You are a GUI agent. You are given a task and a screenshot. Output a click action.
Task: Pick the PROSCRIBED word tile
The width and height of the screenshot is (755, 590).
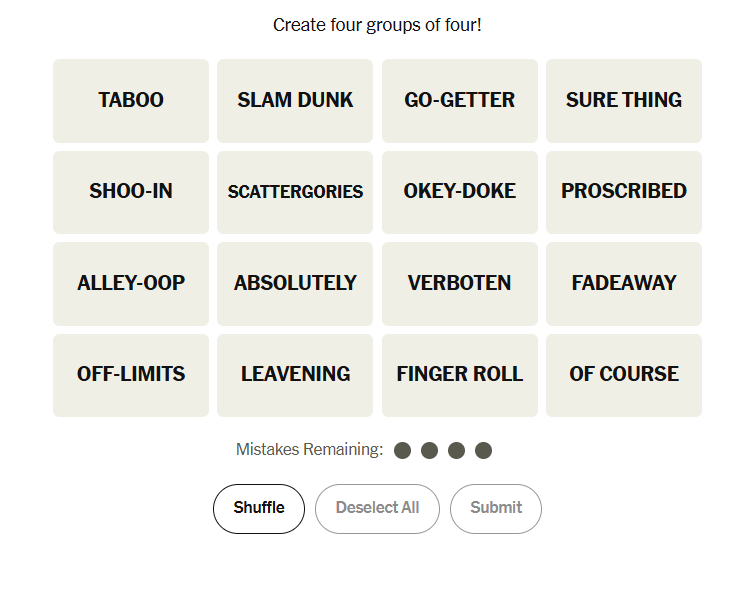pyautogui.click(x=624, y=191)
